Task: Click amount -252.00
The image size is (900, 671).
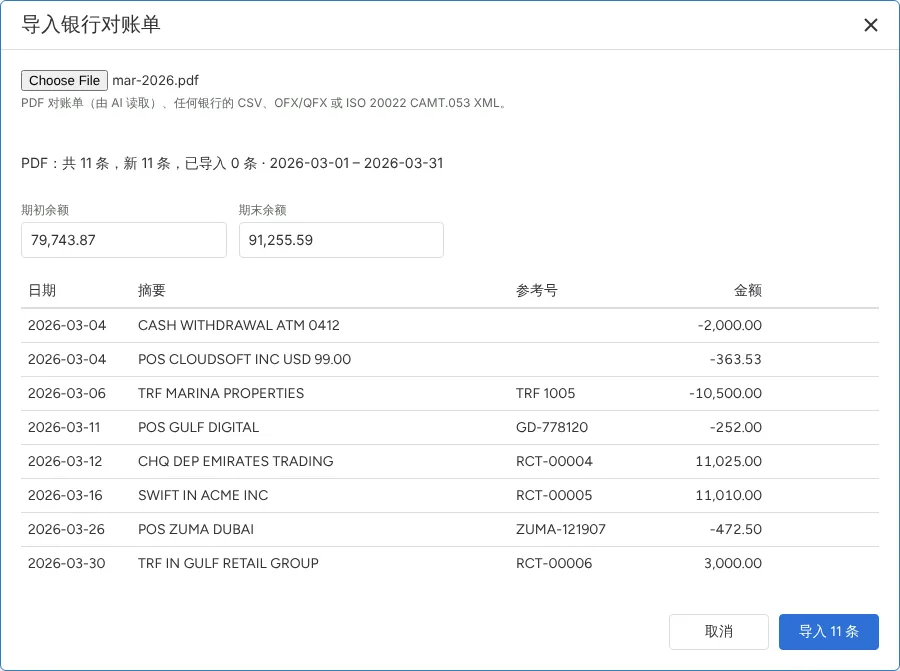Action: (735, 427)
